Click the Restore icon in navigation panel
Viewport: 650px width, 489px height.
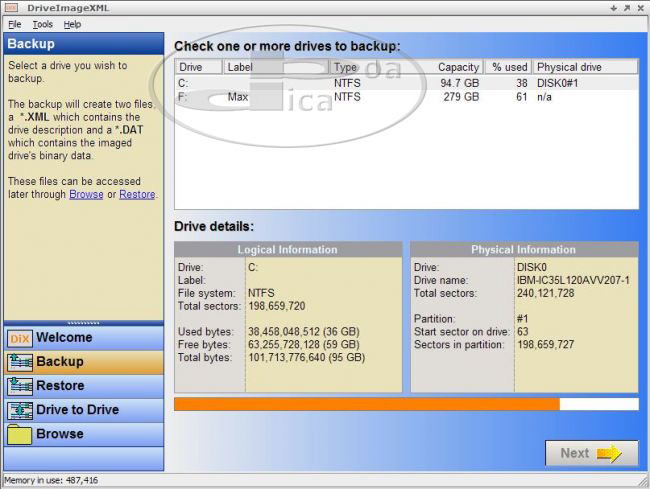point(20,386)
